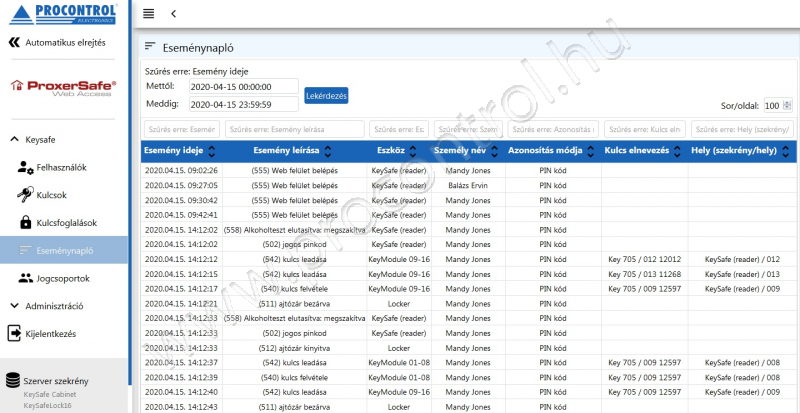
Task: Sort by Kulcs elnevezés arrows
Action: 678,151
